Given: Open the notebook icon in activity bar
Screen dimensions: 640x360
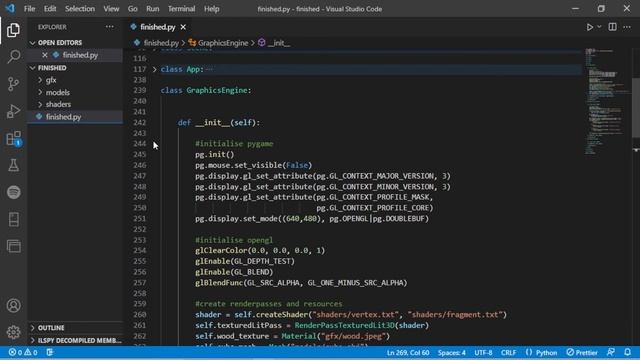Looking at the screenshot, I should tap(13, 219).
